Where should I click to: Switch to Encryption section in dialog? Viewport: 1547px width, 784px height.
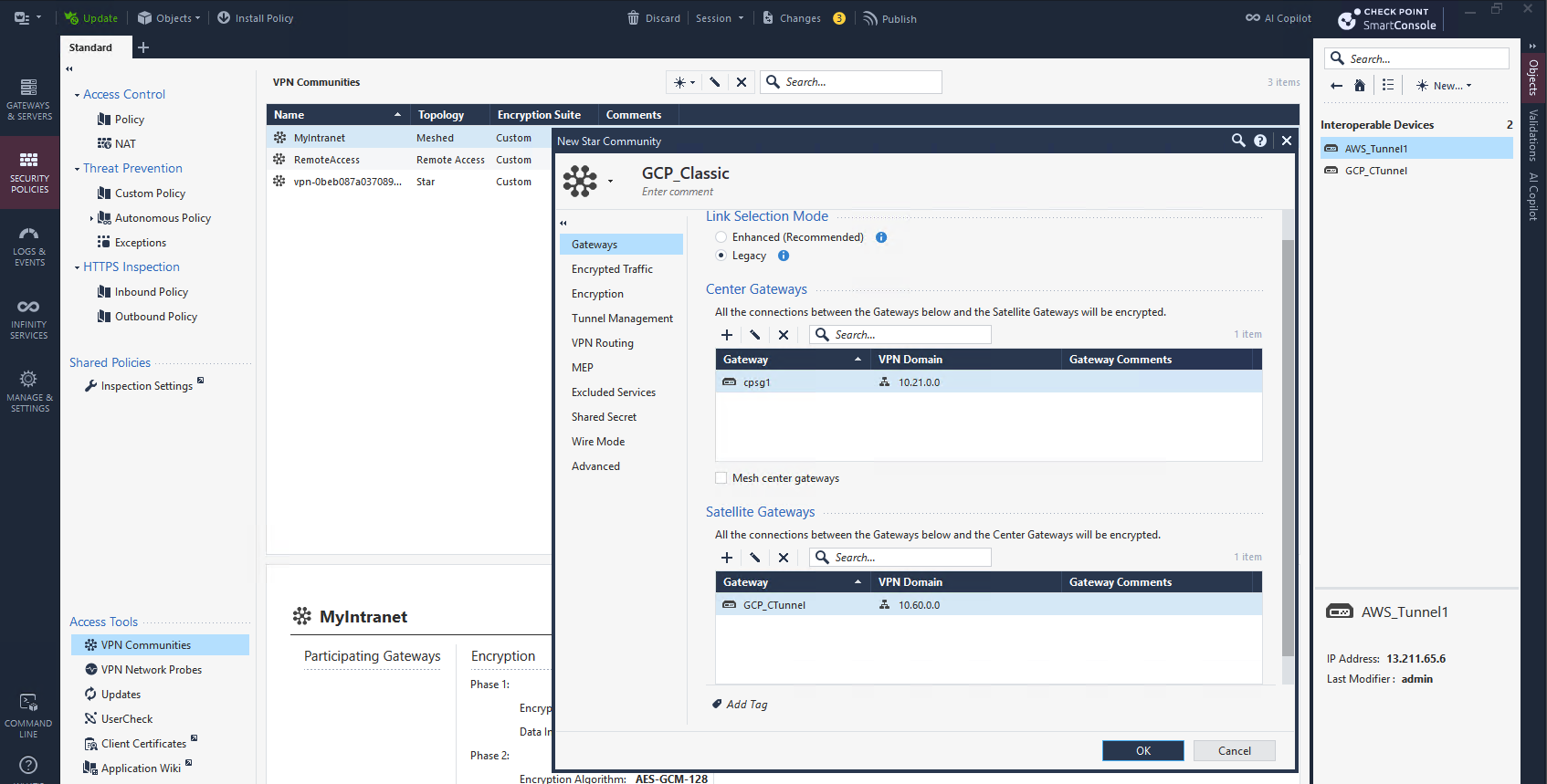pos(597,294)
